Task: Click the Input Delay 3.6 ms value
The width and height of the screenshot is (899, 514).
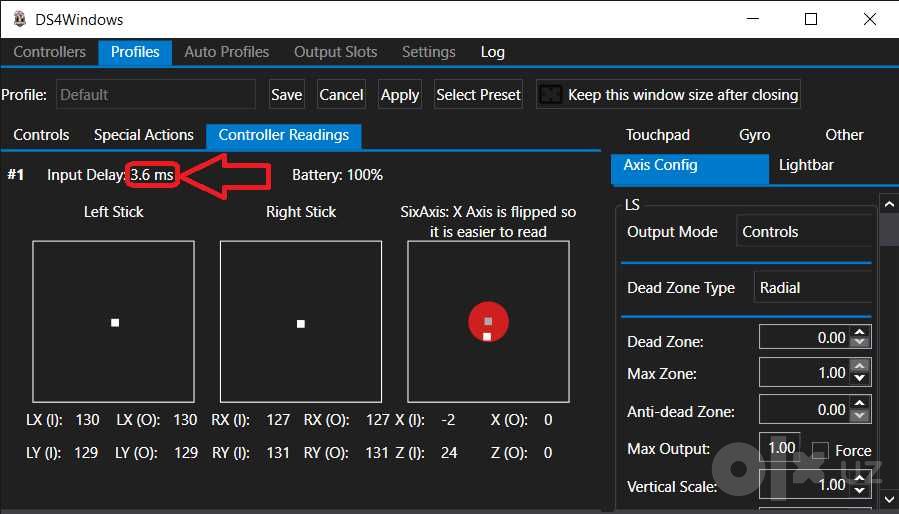Action: (152, 175)
